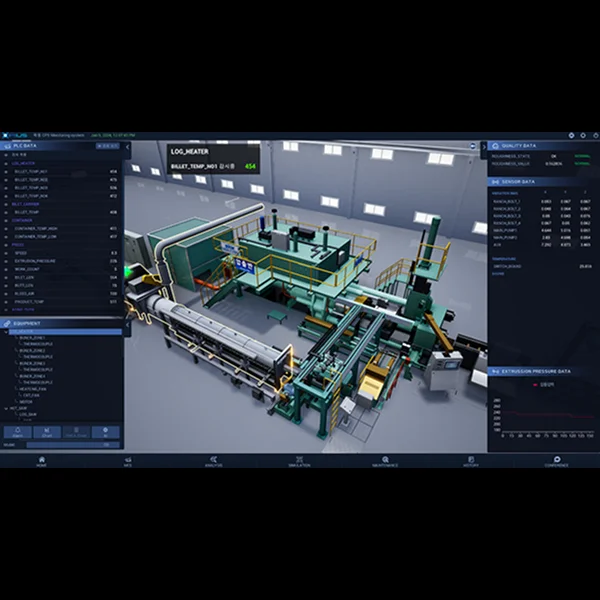The image size is (600, 600).
Task: Click the BILLET_CARRIER group header in PLC data
Action: [x=25, y=204]
